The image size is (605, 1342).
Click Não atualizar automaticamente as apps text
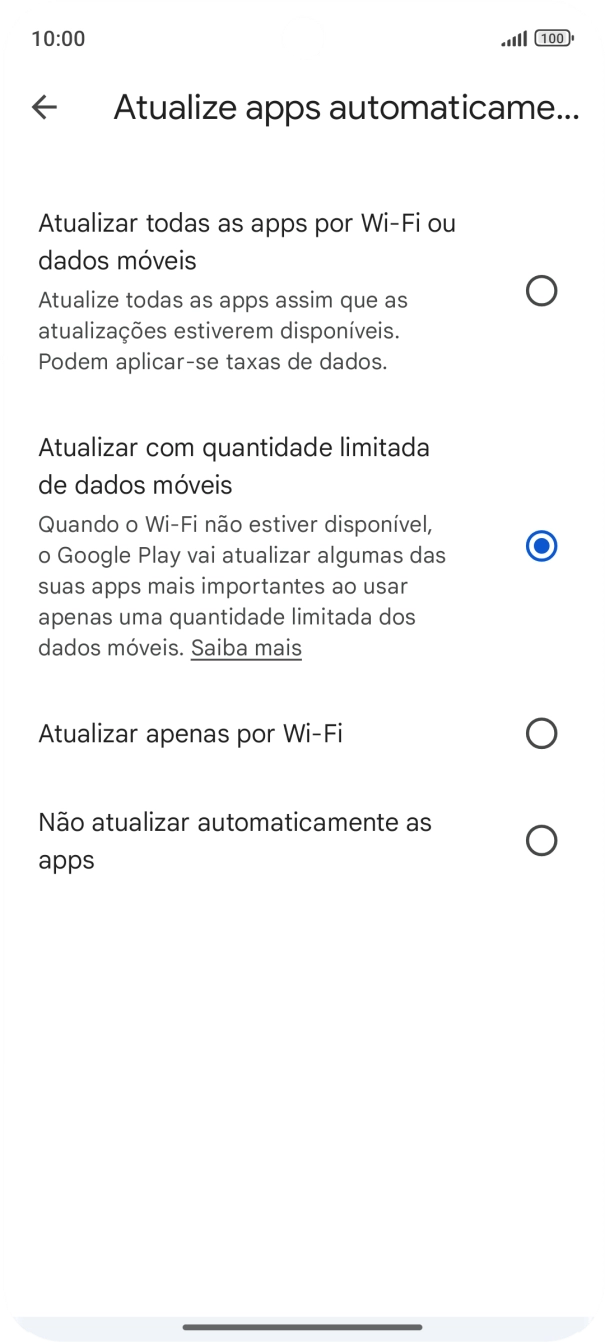[234, 840]
